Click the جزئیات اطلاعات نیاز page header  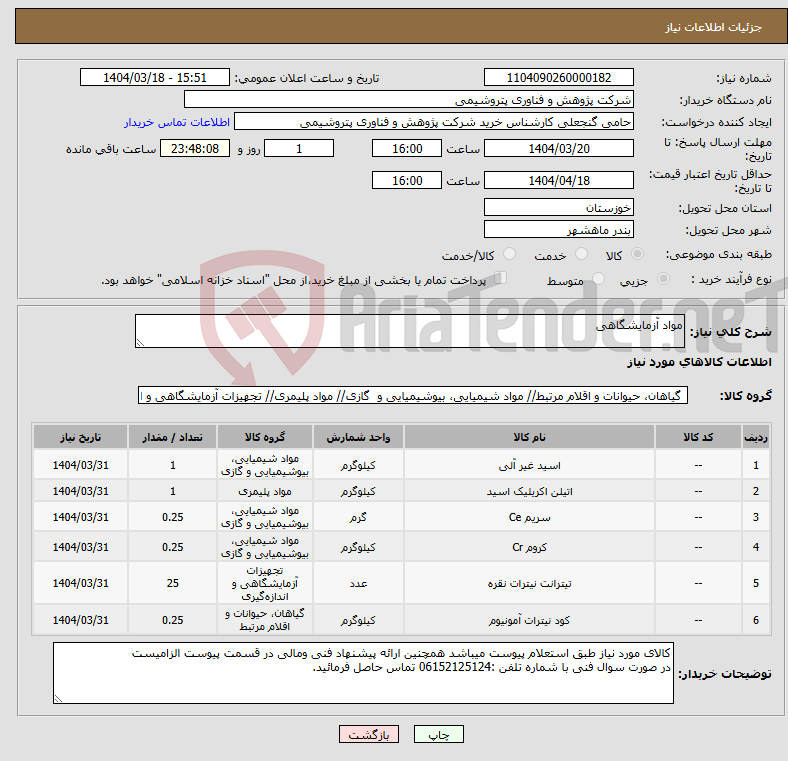coord(714,27)
